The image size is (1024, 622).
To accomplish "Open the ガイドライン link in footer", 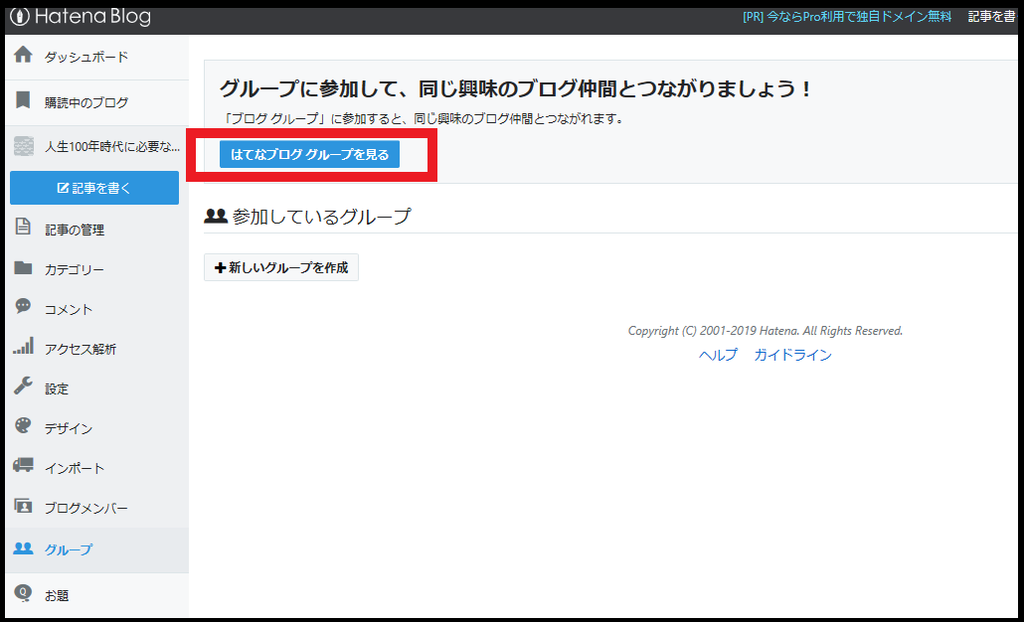I will [x=793, y=355].
